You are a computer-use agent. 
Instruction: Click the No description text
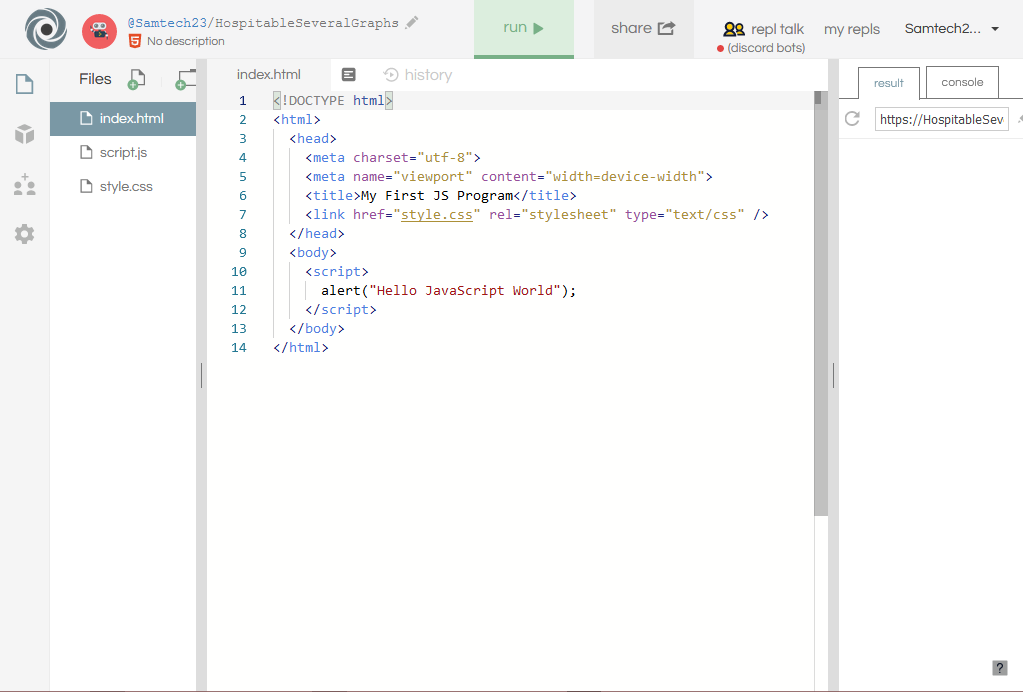coord(186,41)
